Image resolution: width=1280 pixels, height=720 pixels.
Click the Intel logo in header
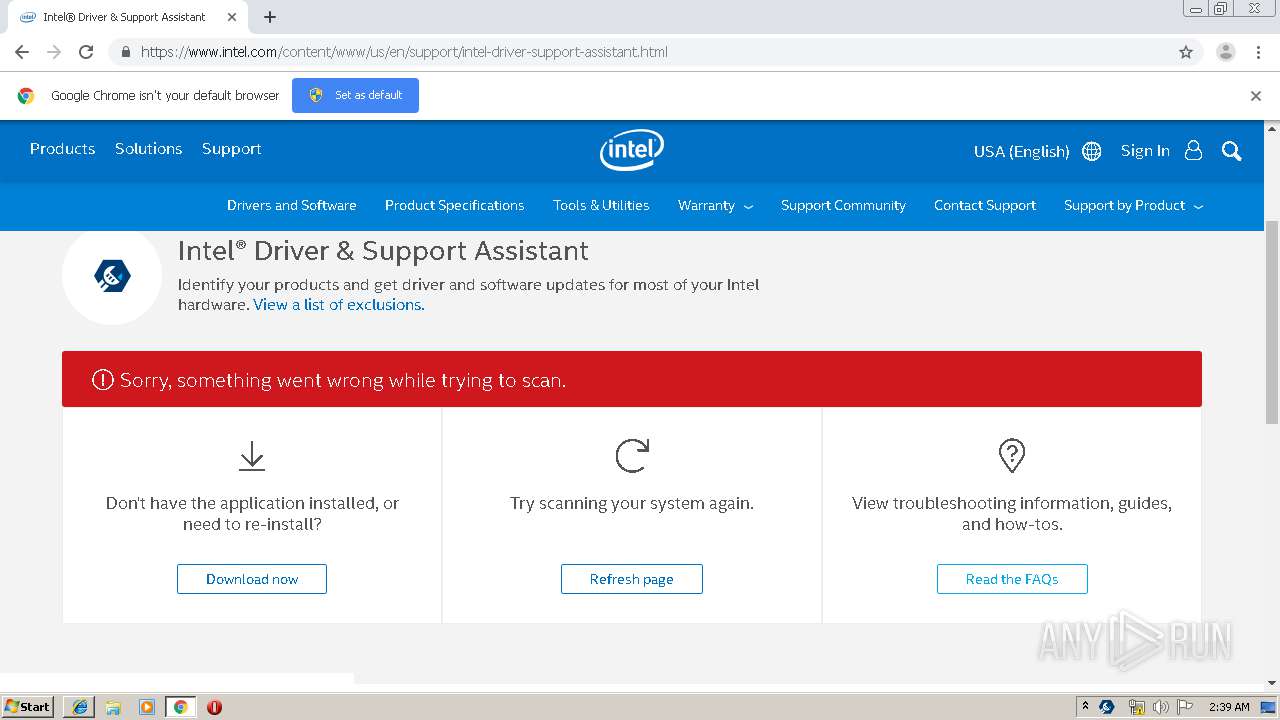[x=632, y=150]
